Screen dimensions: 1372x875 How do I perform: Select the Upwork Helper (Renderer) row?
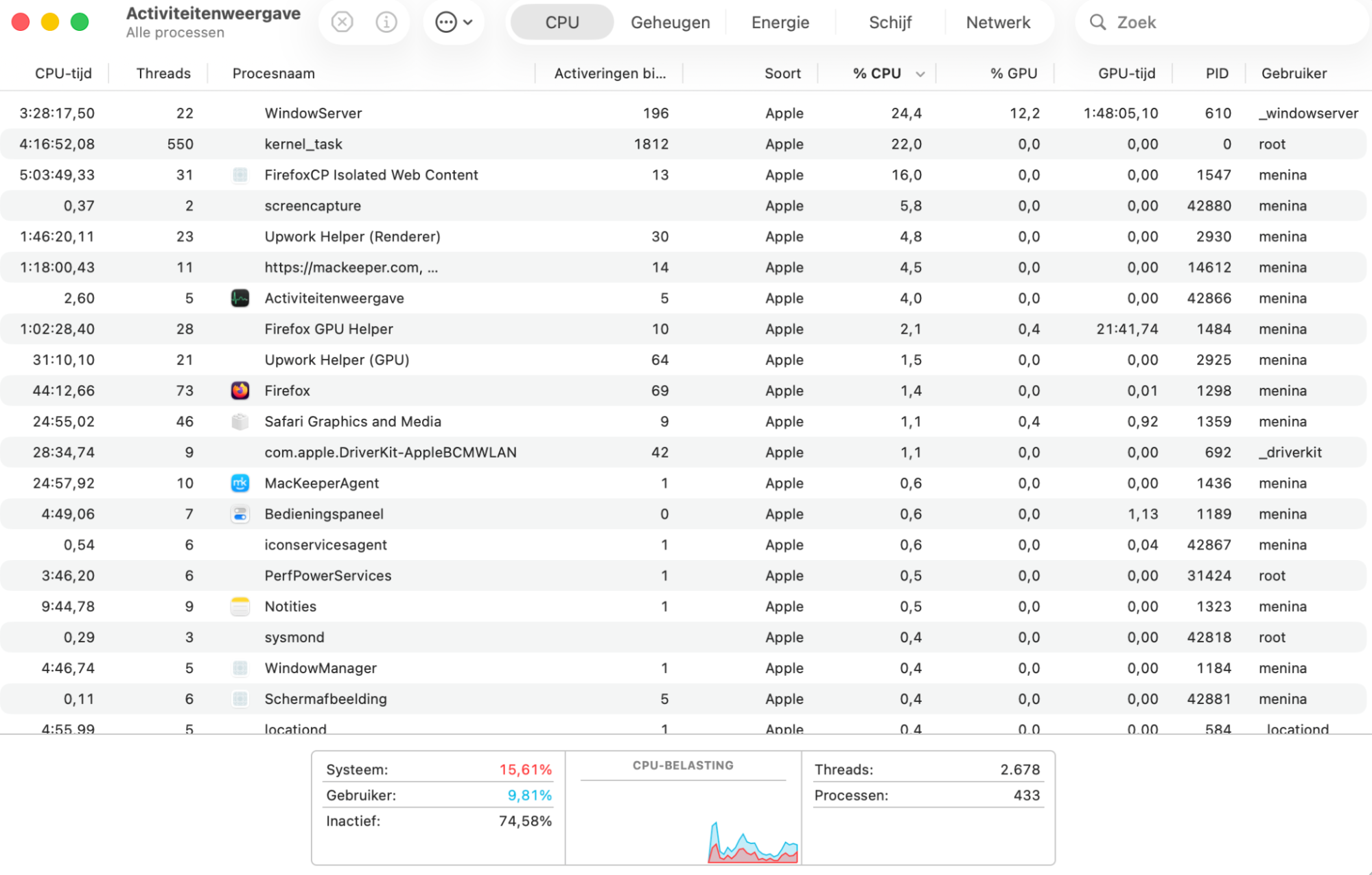pyautogui.click(x=683, y=237)
